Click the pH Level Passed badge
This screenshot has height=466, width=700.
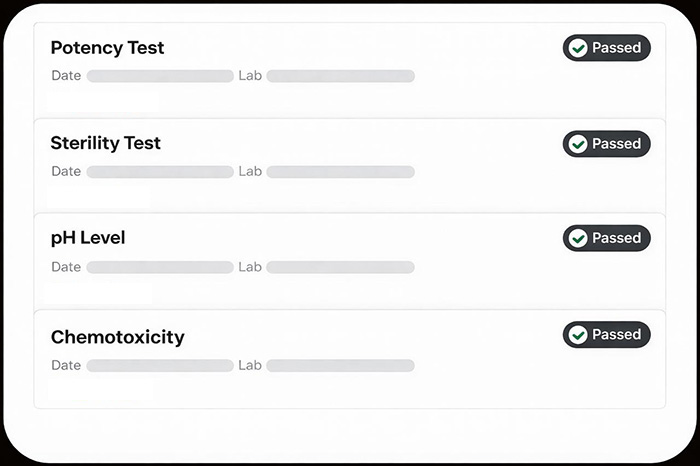[x=607, y=239]
